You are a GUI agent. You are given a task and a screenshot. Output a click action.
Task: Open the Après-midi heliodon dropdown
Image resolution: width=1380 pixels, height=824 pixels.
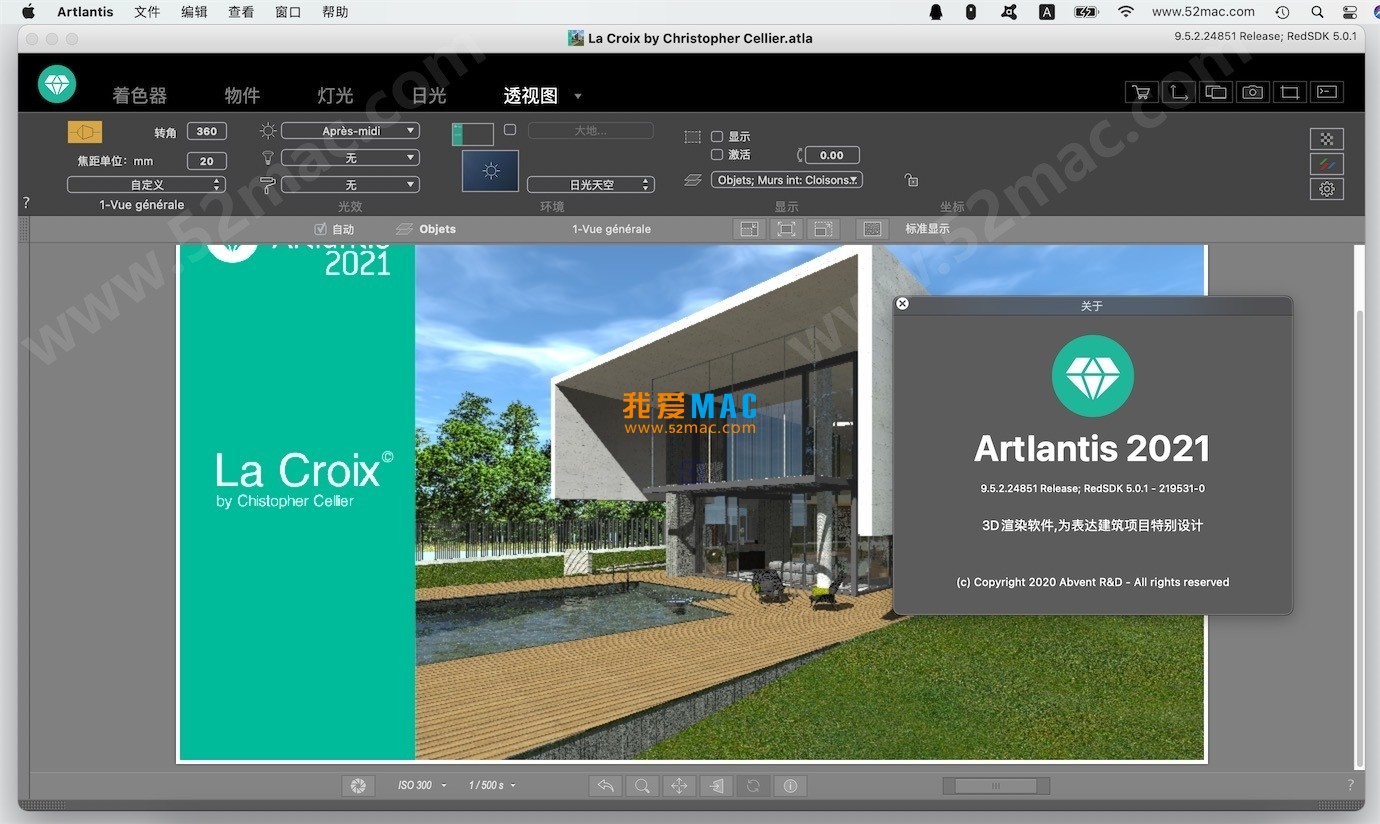(x=350, y=131)
